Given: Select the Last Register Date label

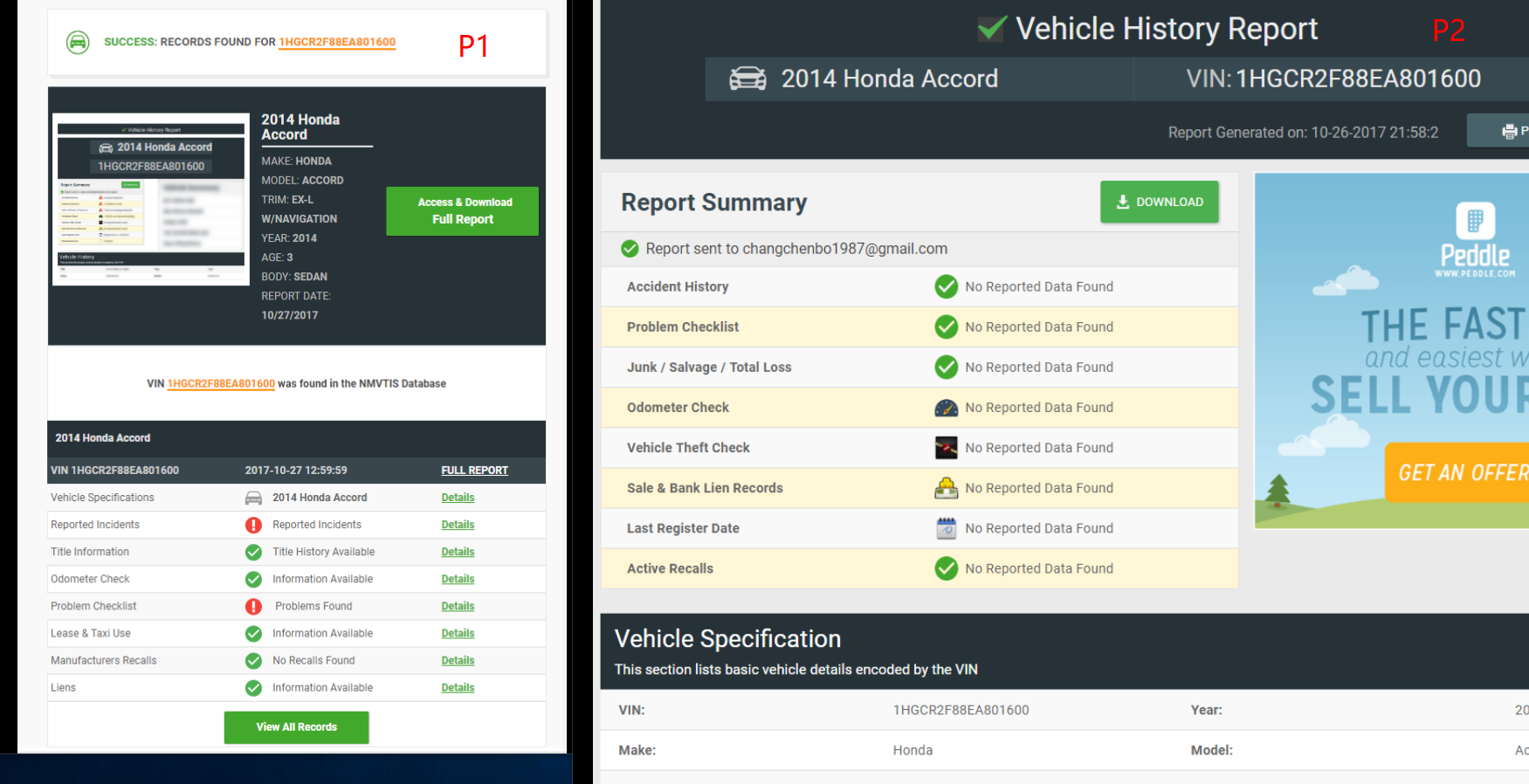Looking at the screenshot, I should point(683,528).
